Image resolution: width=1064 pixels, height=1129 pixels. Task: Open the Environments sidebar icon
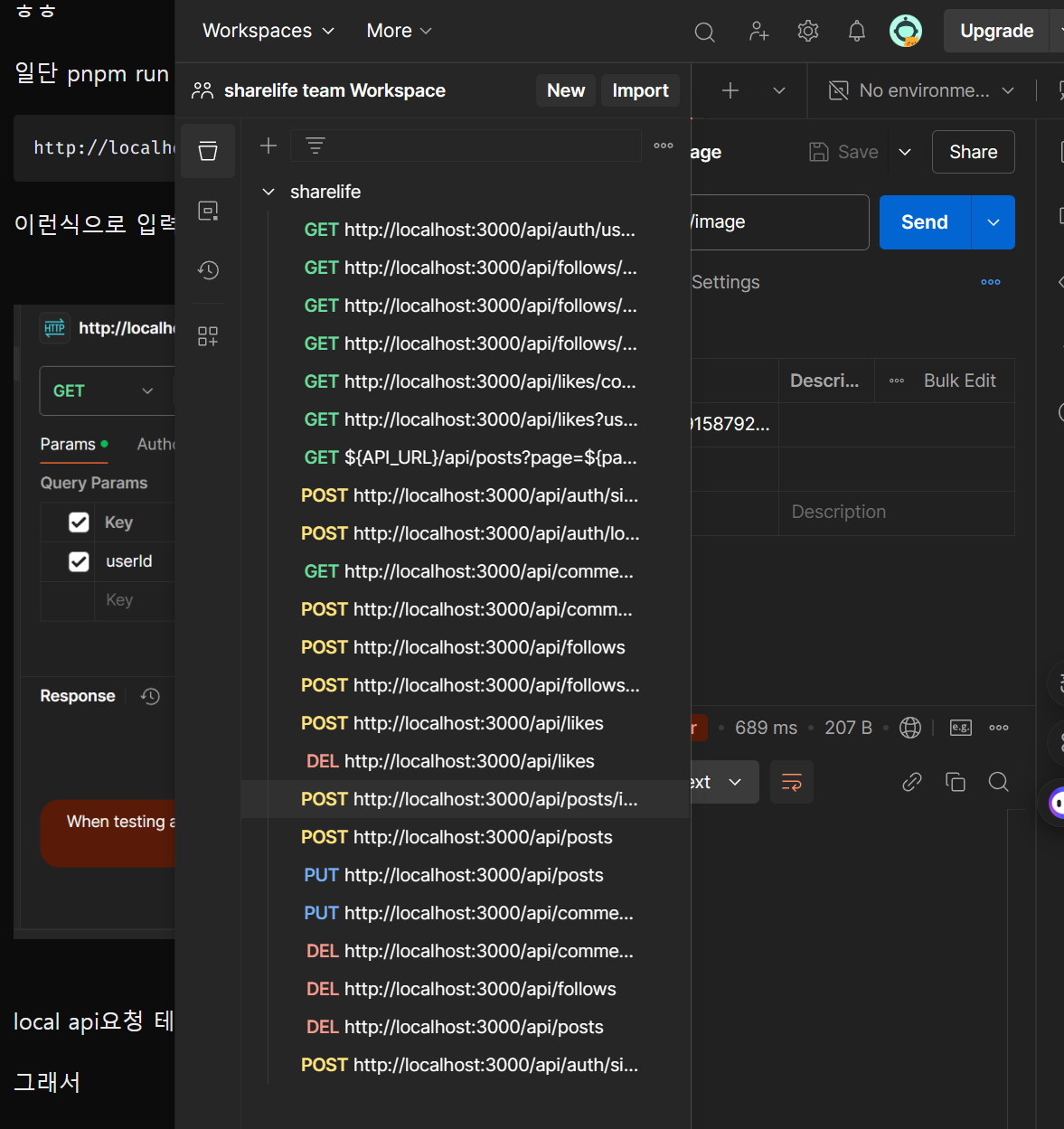pyautogui.click(x=208, y=211)
